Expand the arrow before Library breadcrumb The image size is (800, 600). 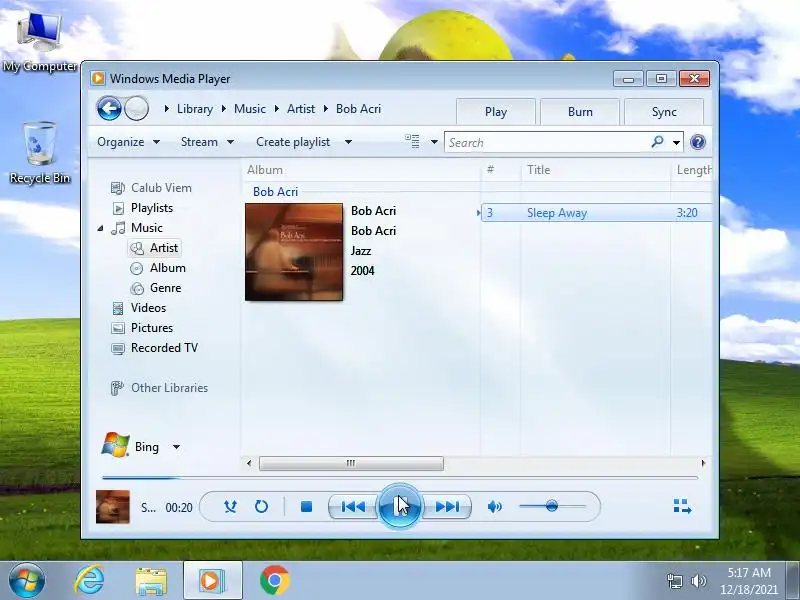[167, 109]
